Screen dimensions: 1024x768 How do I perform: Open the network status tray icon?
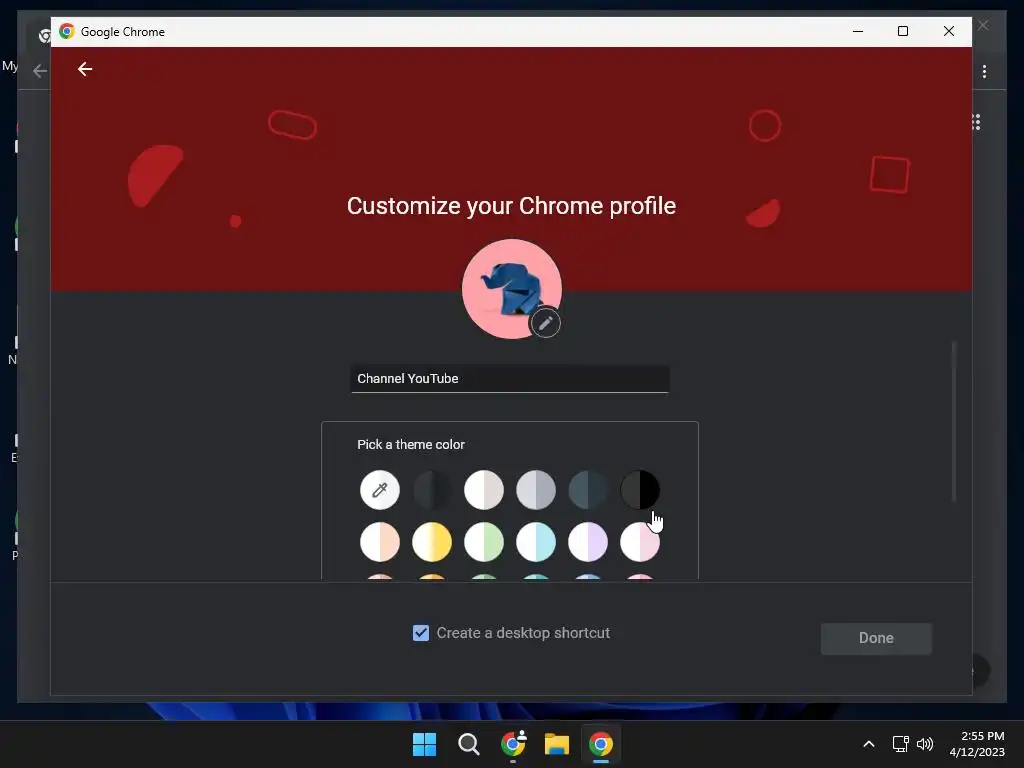(x=901, y=744)
